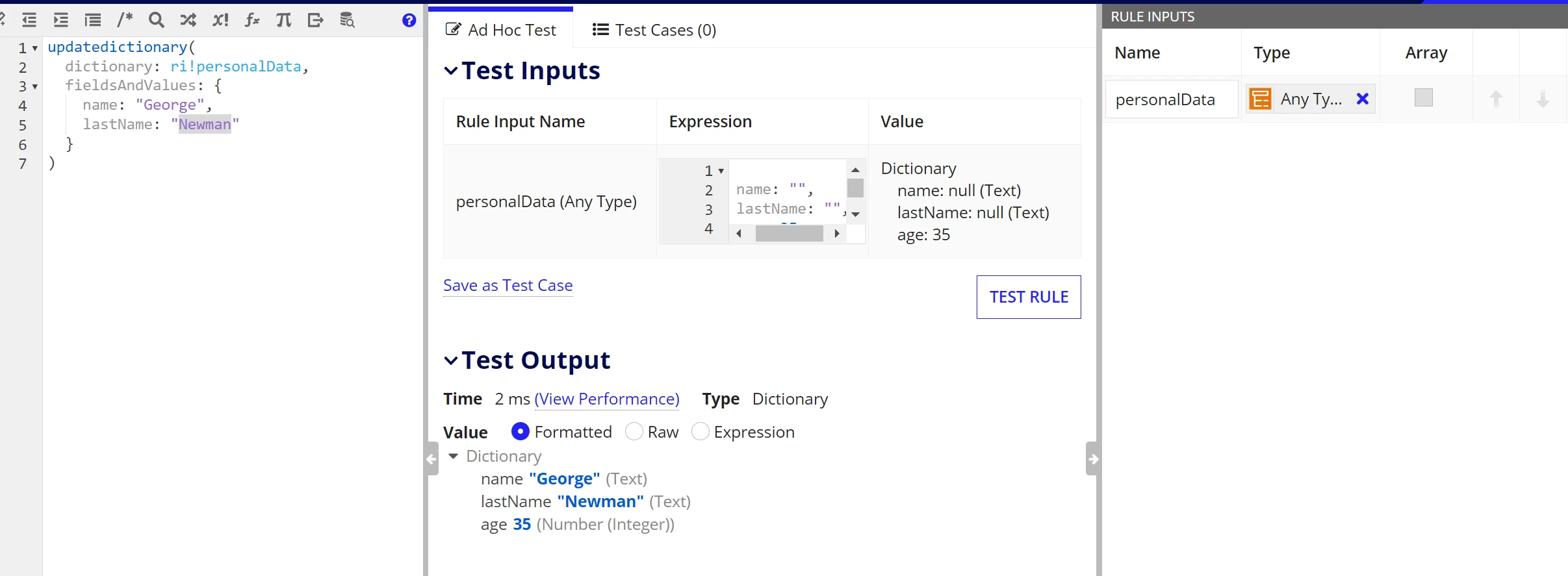1568x576 pixels.
Task: Toggle the Array checkbox for personalData
Action: coord(1424,97)
